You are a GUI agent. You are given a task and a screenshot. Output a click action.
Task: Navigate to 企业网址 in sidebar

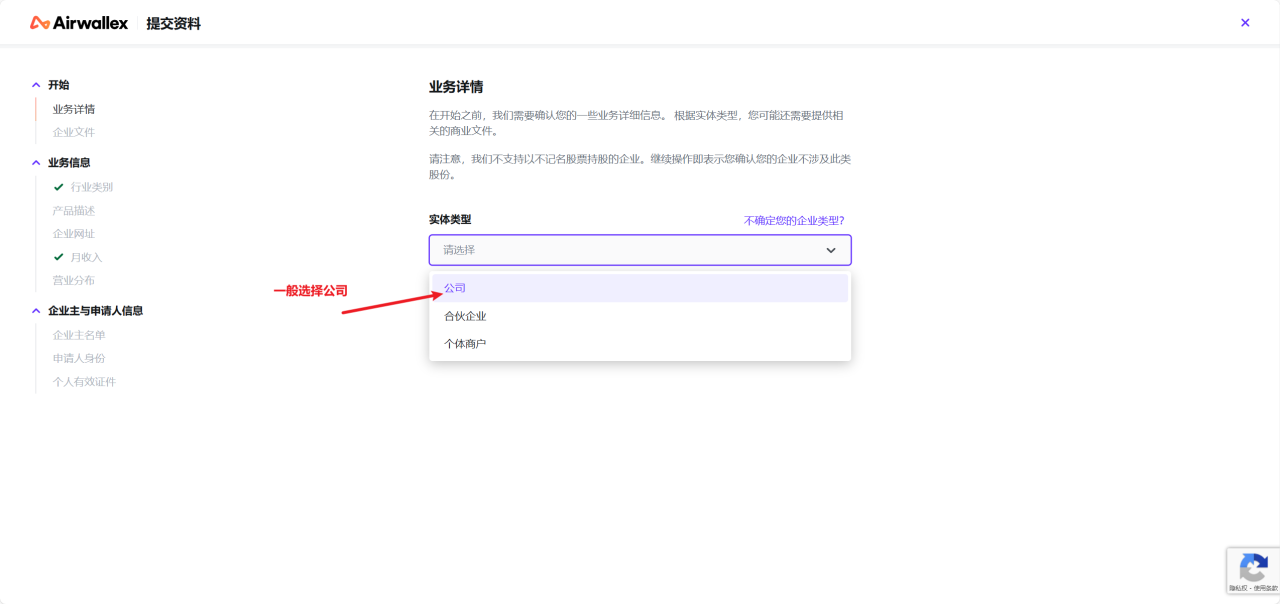pos(74,234)
